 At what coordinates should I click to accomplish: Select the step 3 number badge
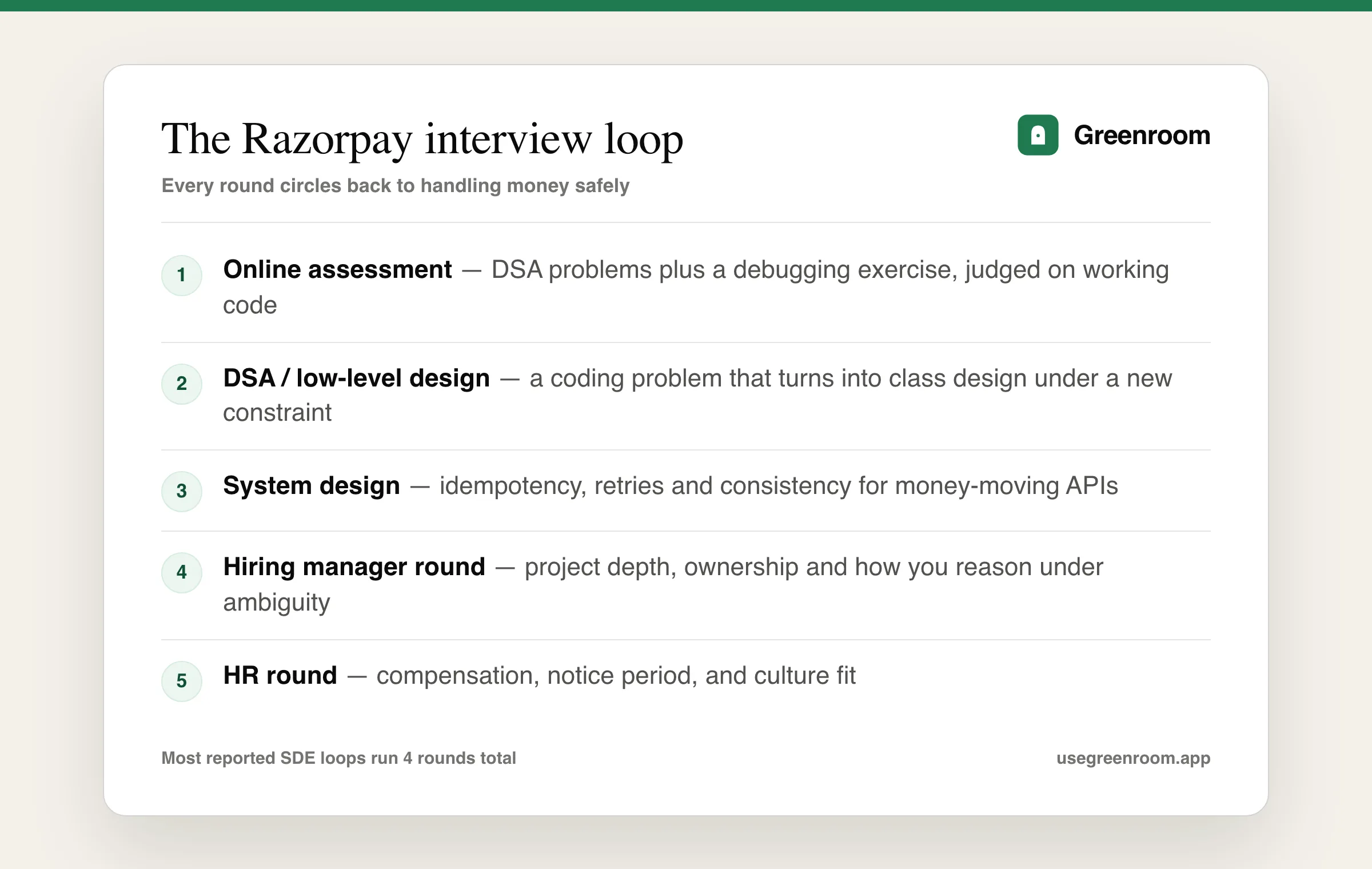[x=182, y=491]
